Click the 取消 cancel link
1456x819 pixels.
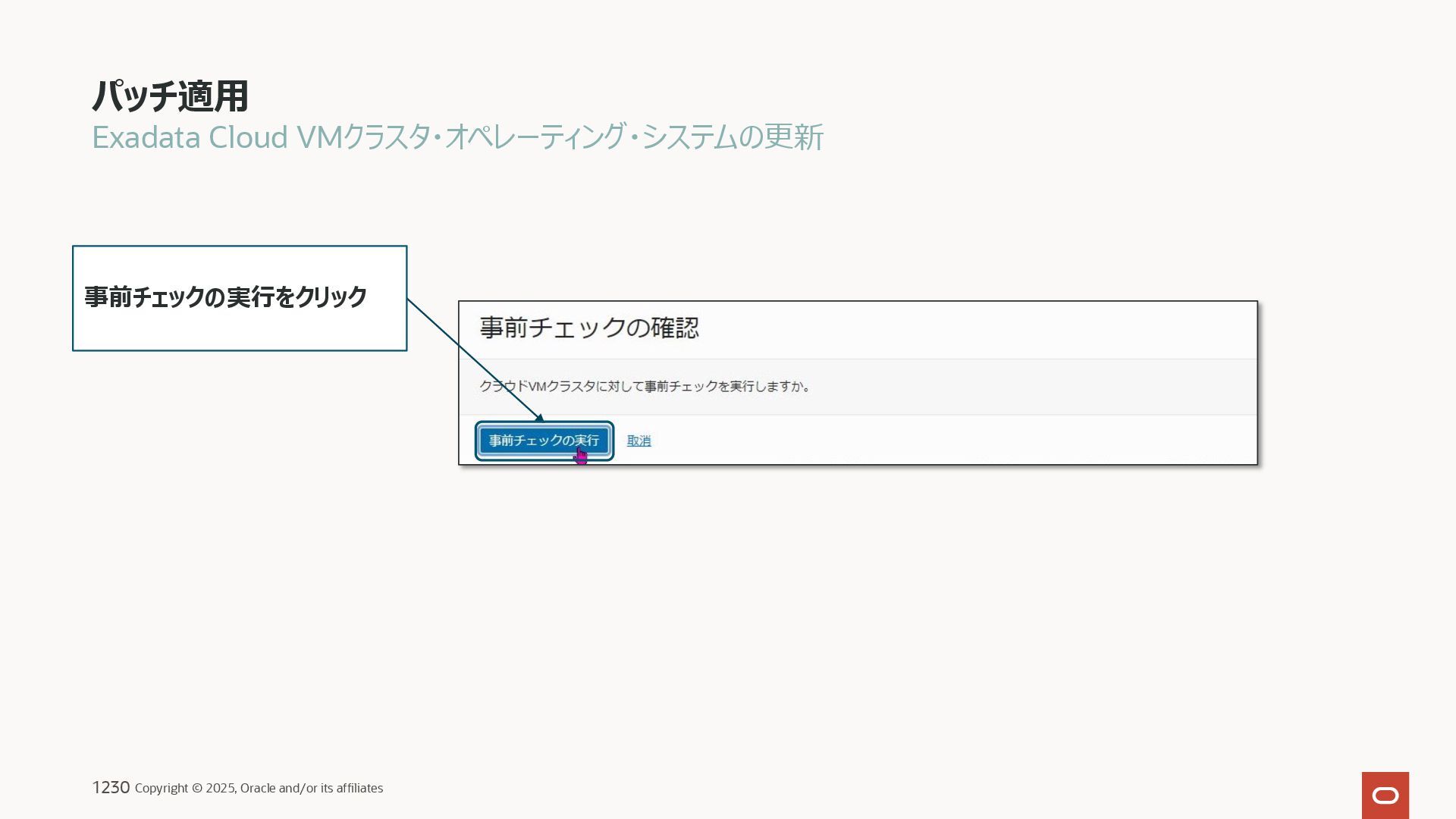pyautogui.click(x=639, y=441)
